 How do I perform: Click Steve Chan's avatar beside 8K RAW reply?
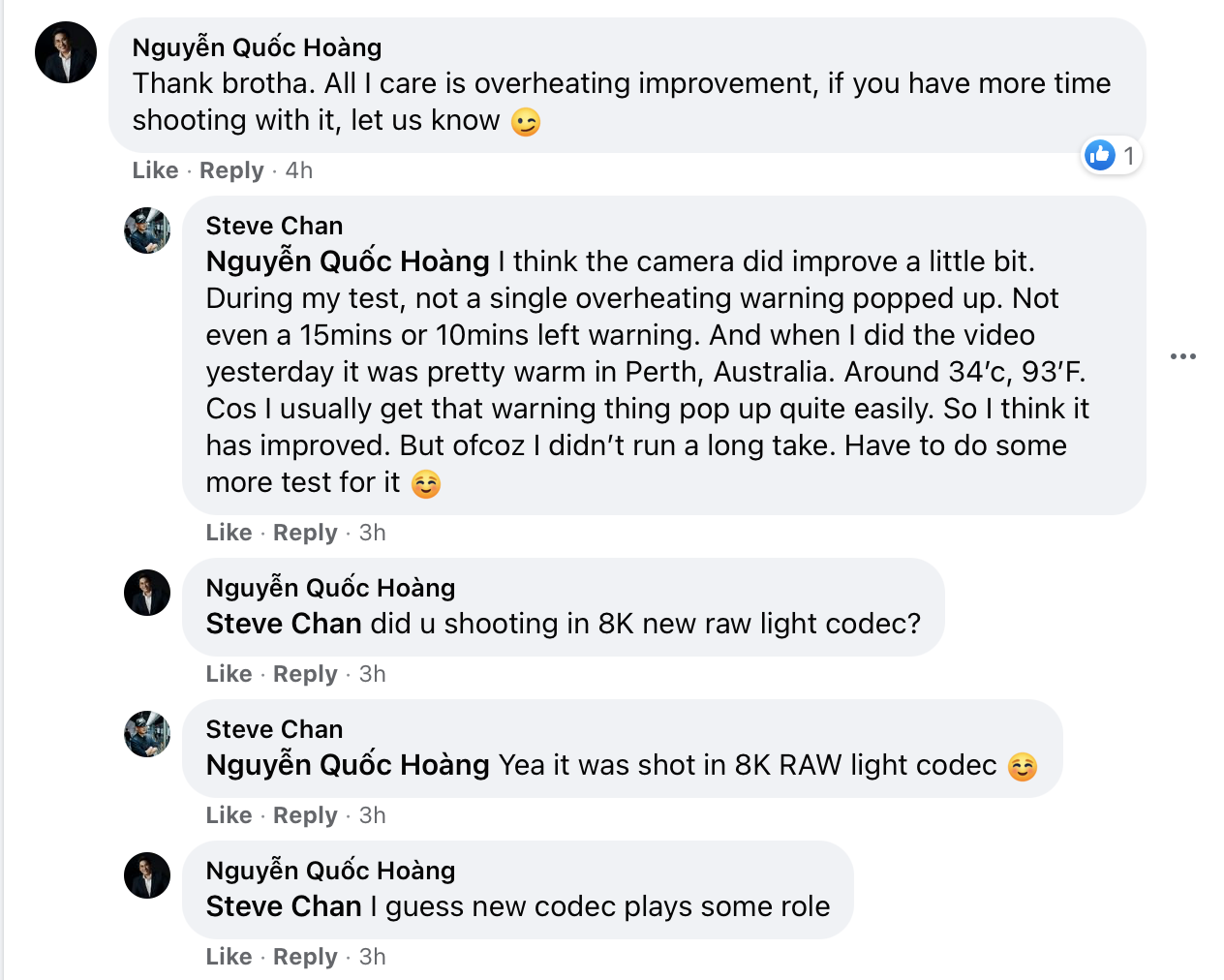(147, 734)
